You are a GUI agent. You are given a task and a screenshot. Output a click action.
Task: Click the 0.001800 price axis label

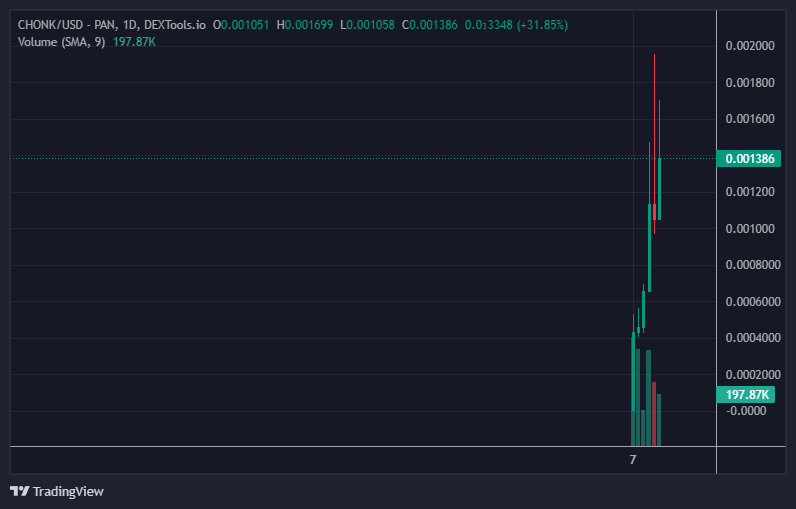[x=750, y=83]
